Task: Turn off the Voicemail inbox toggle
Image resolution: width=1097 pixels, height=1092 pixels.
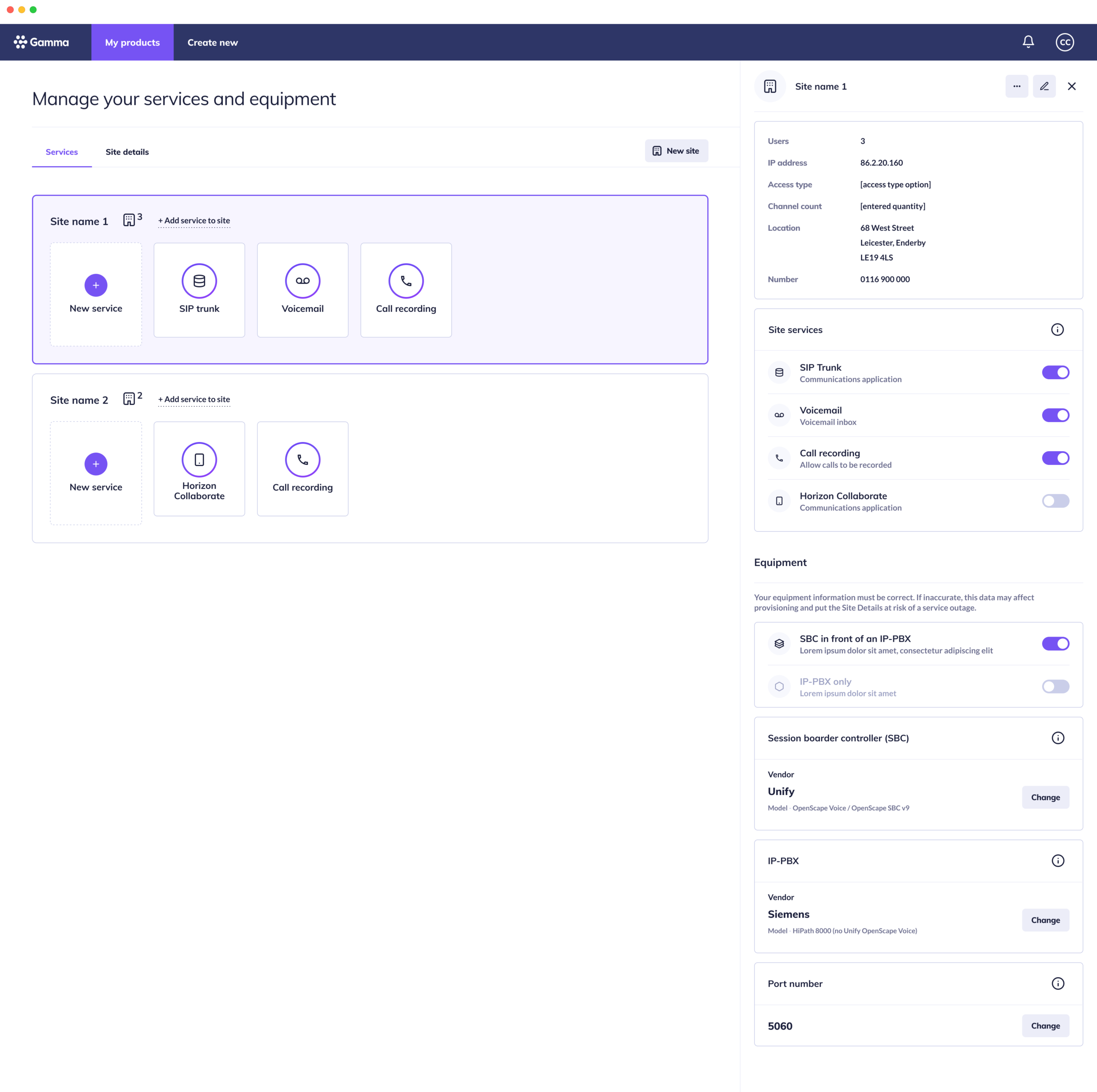Action: pyautogui.click(x=1055, y=415)
